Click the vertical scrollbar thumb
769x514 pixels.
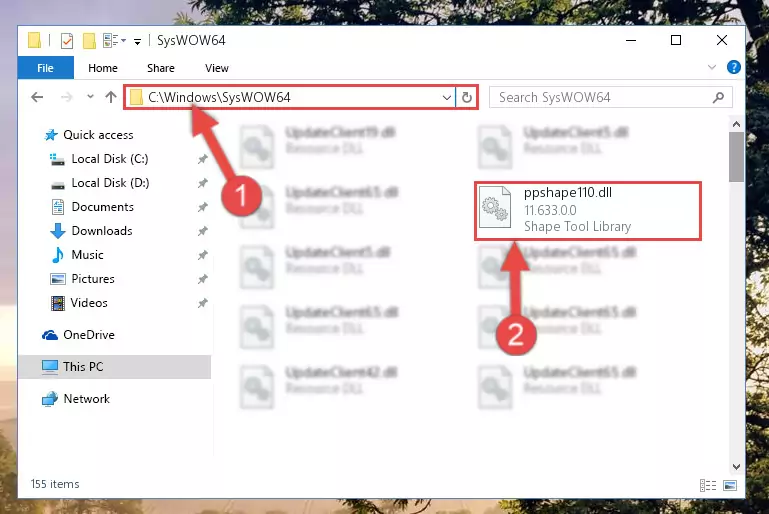736,157
